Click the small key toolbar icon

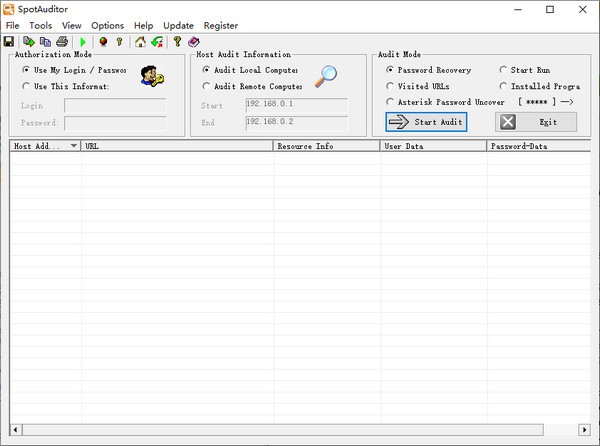(x=119, y=42)
